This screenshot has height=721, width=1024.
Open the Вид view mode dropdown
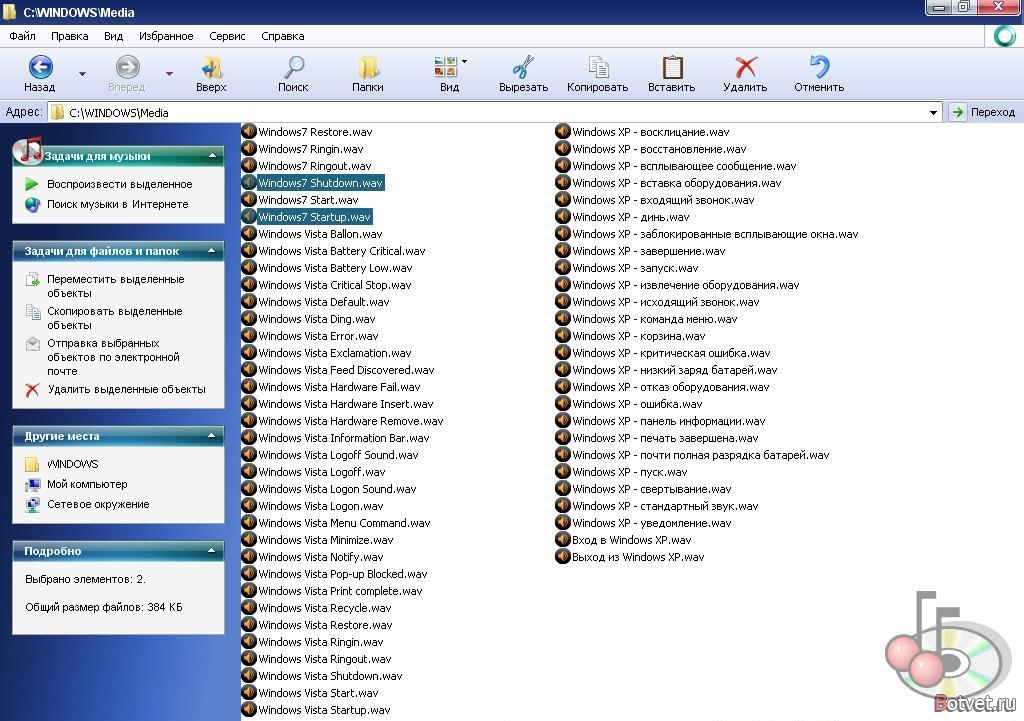click(464, 61)
